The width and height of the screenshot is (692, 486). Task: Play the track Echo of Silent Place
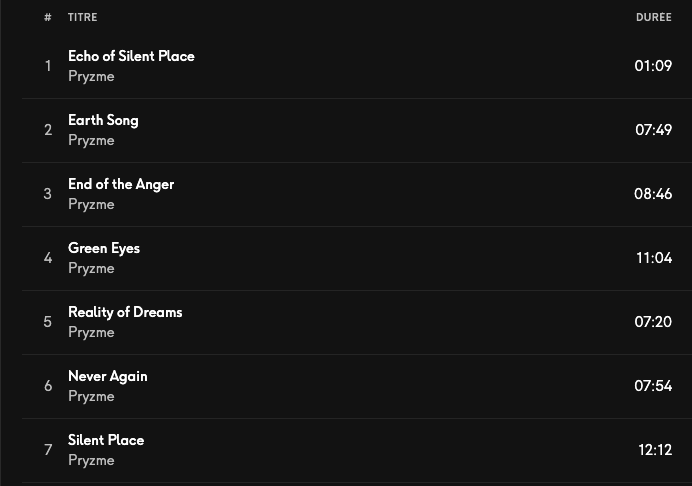pyautogui.click(x=131, y=56)
